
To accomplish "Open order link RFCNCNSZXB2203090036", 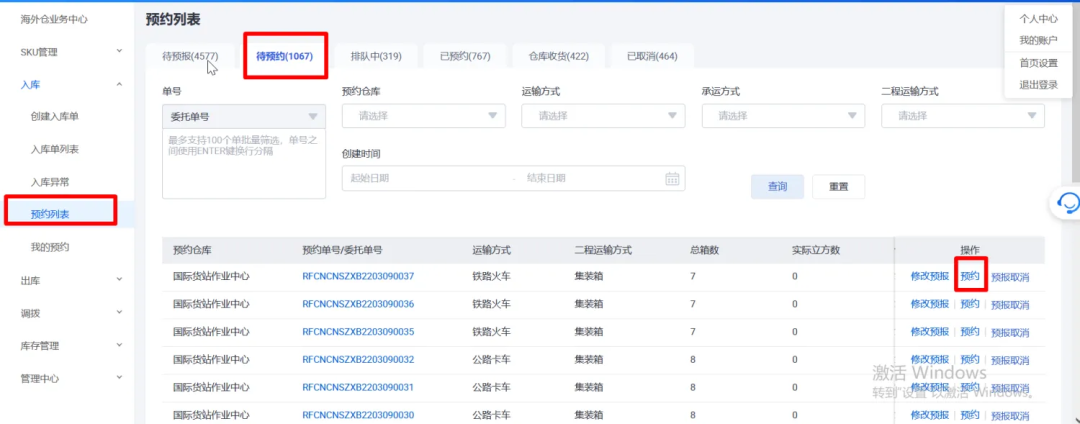I will [358, 304].
